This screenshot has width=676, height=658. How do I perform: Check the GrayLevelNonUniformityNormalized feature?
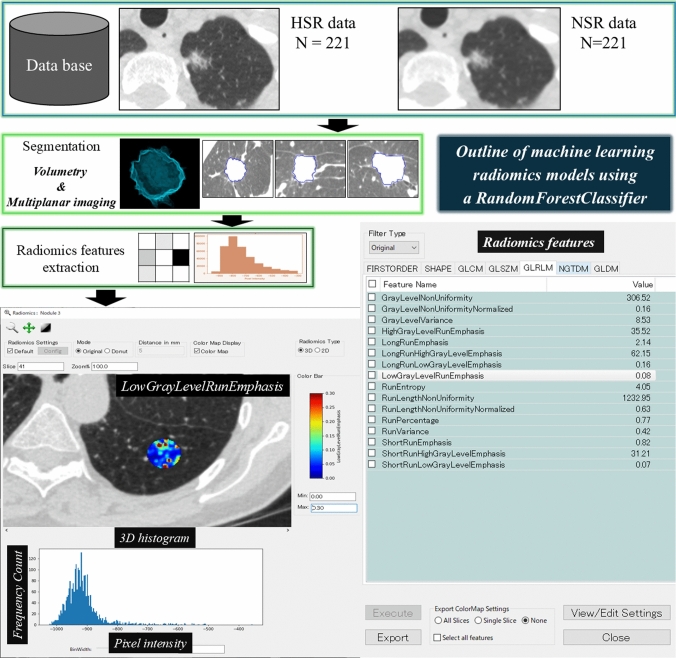click(x=372, y=309)
